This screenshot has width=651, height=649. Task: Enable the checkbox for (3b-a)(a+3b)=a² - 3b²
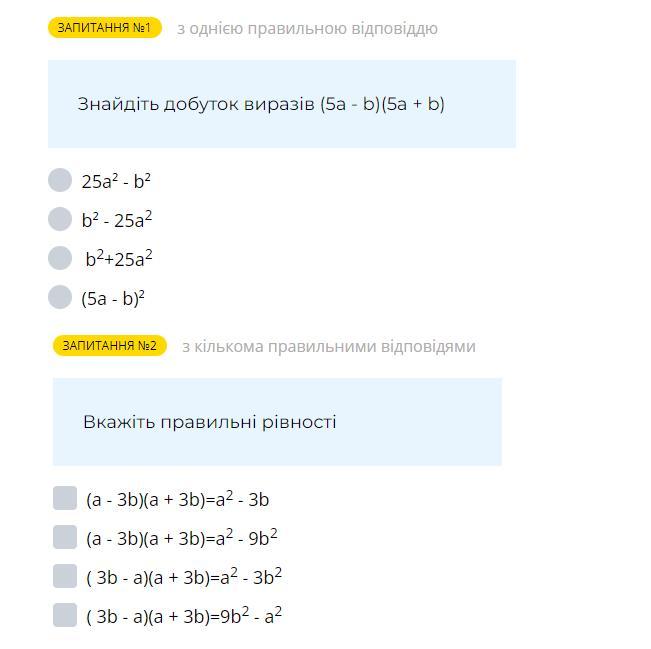[x=65, y=576]
